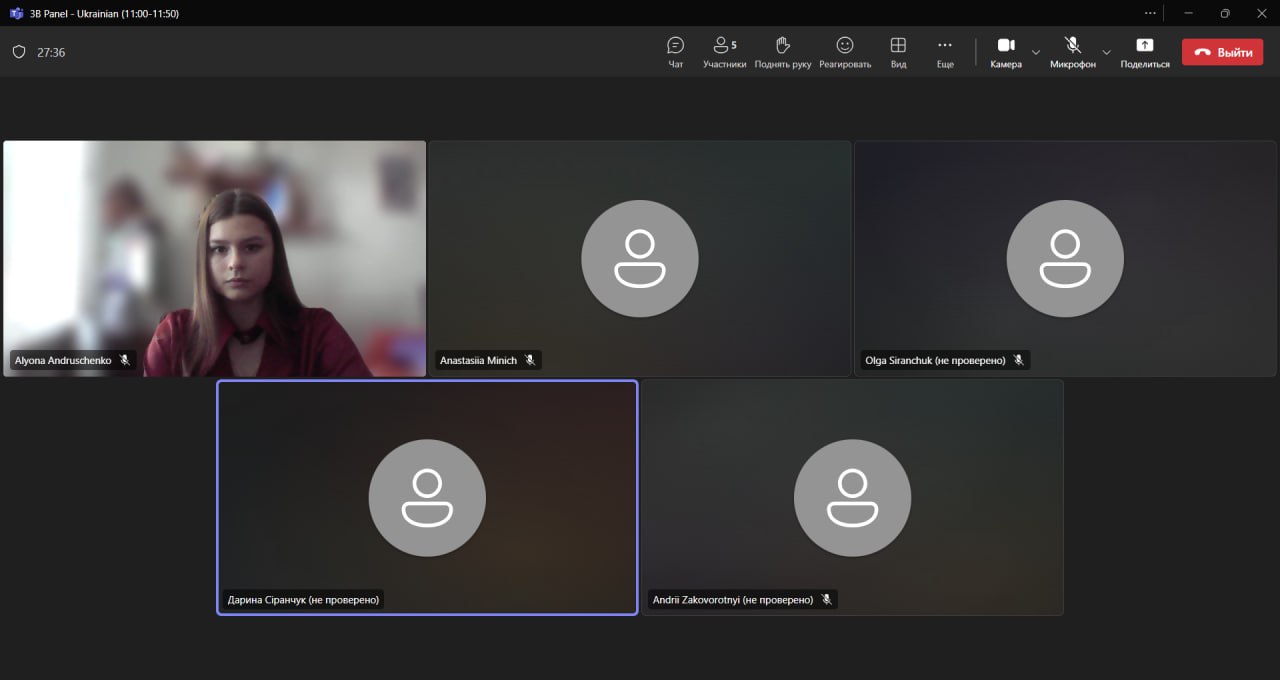Image resolution: width=1280 pixels, height=680 pixels.
Task: Show the Участники participants list
Action: point(724,52)
